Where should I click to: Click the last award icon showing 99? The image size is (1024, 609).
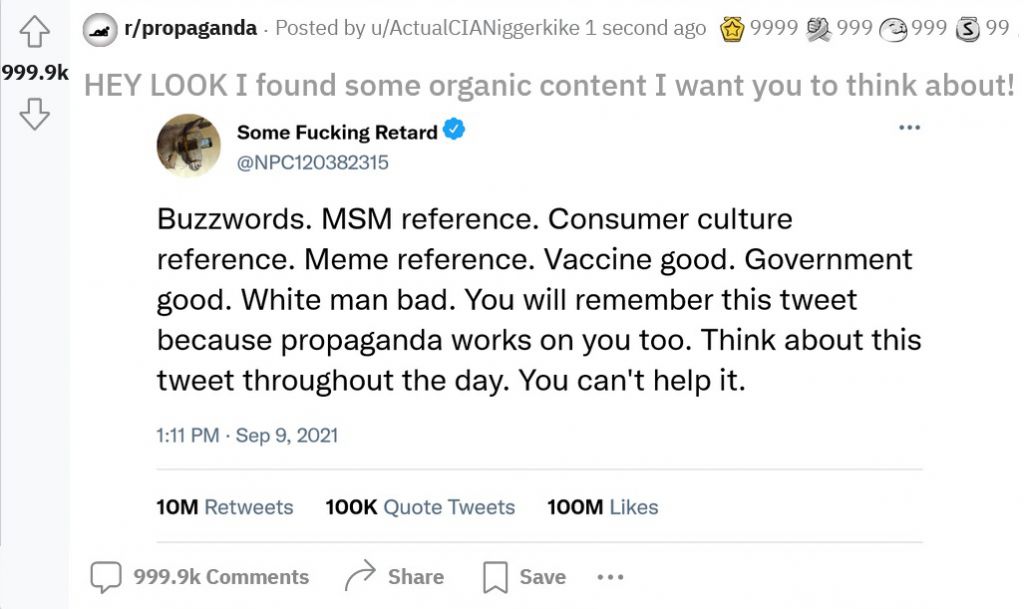click(968, 29)
